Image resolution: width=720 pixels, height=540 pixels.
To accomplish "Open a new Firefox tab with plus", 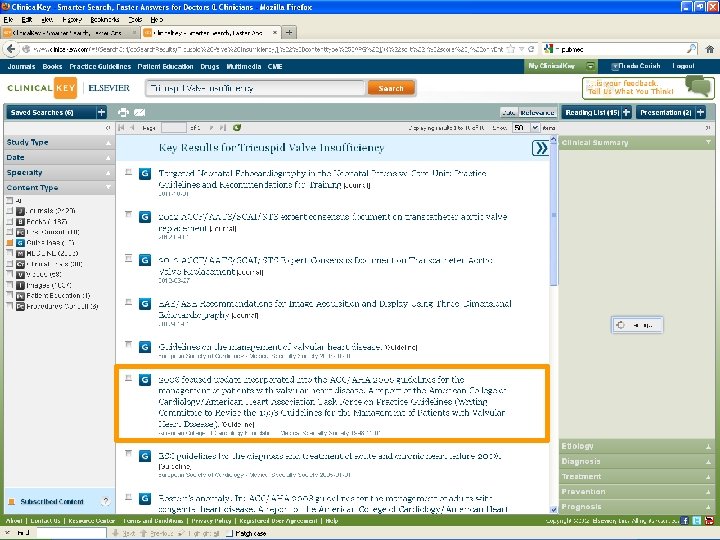I will (289, 32).
